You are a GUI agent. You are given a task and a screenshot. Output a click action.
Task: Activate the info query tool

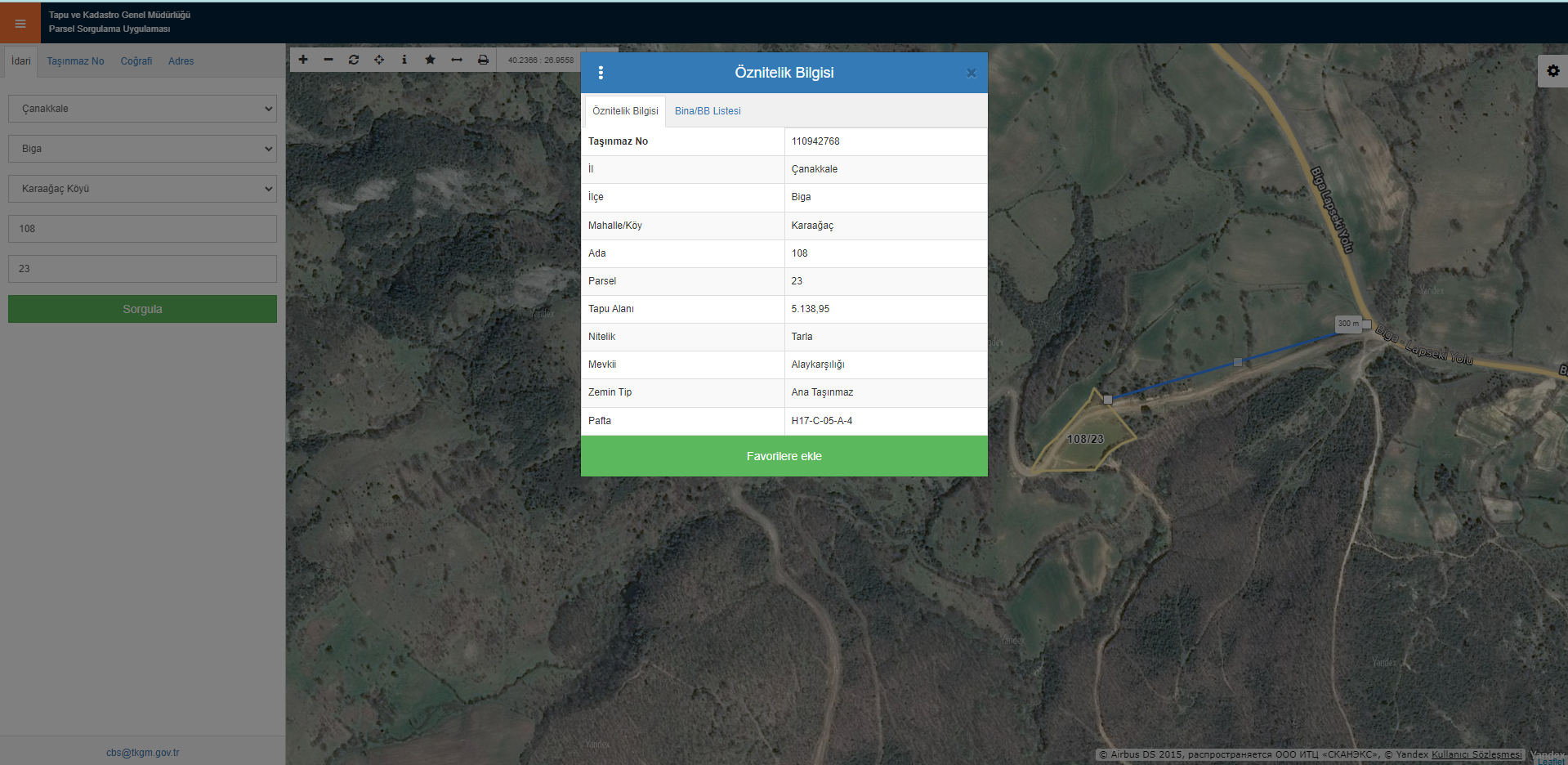coord(404,60)
